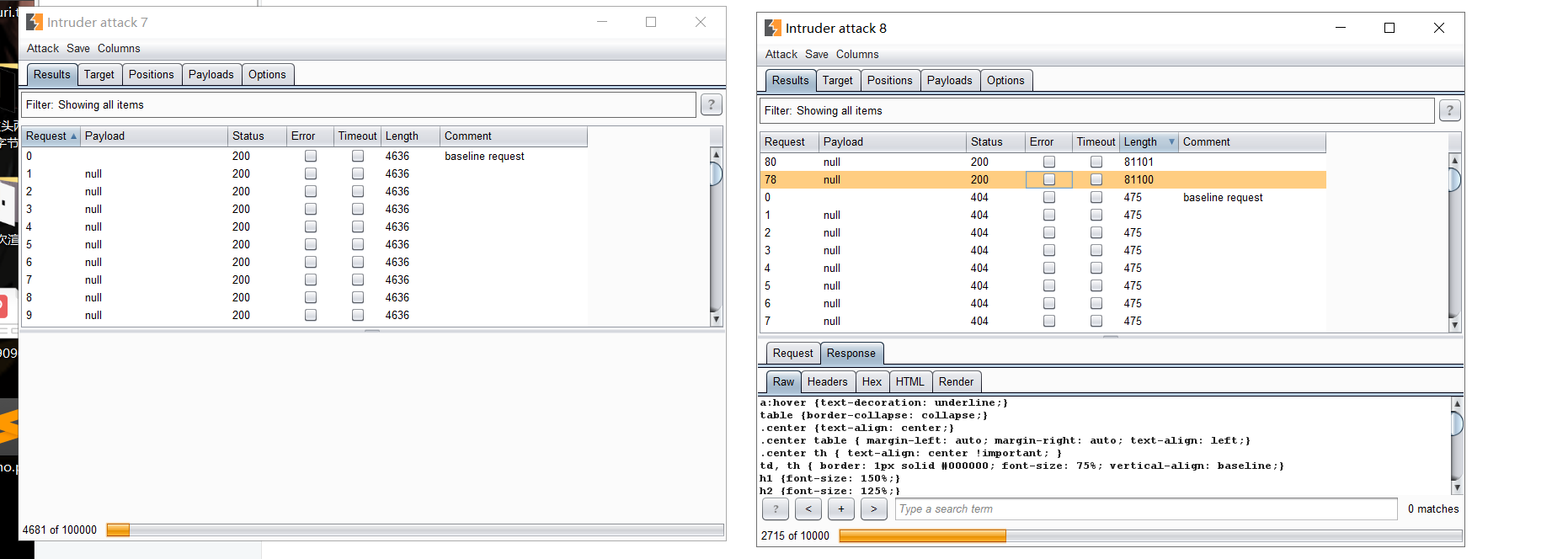
Task: Toggle the Timeout checkbox for baseline request in attack 7
Action: point(358,156)
